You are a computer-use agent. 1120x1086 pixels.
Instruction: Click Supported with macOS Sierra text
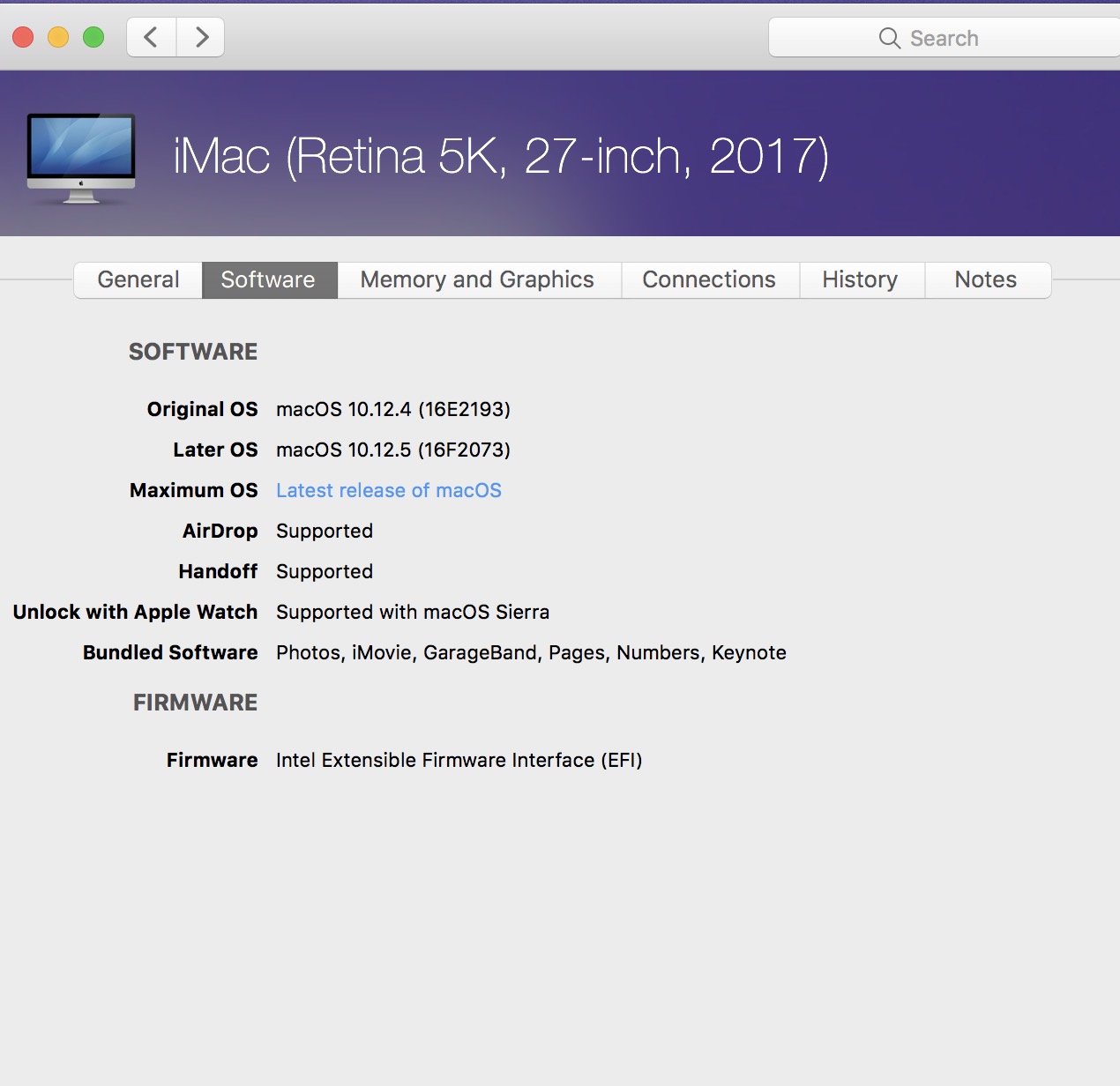coord(413,612)
